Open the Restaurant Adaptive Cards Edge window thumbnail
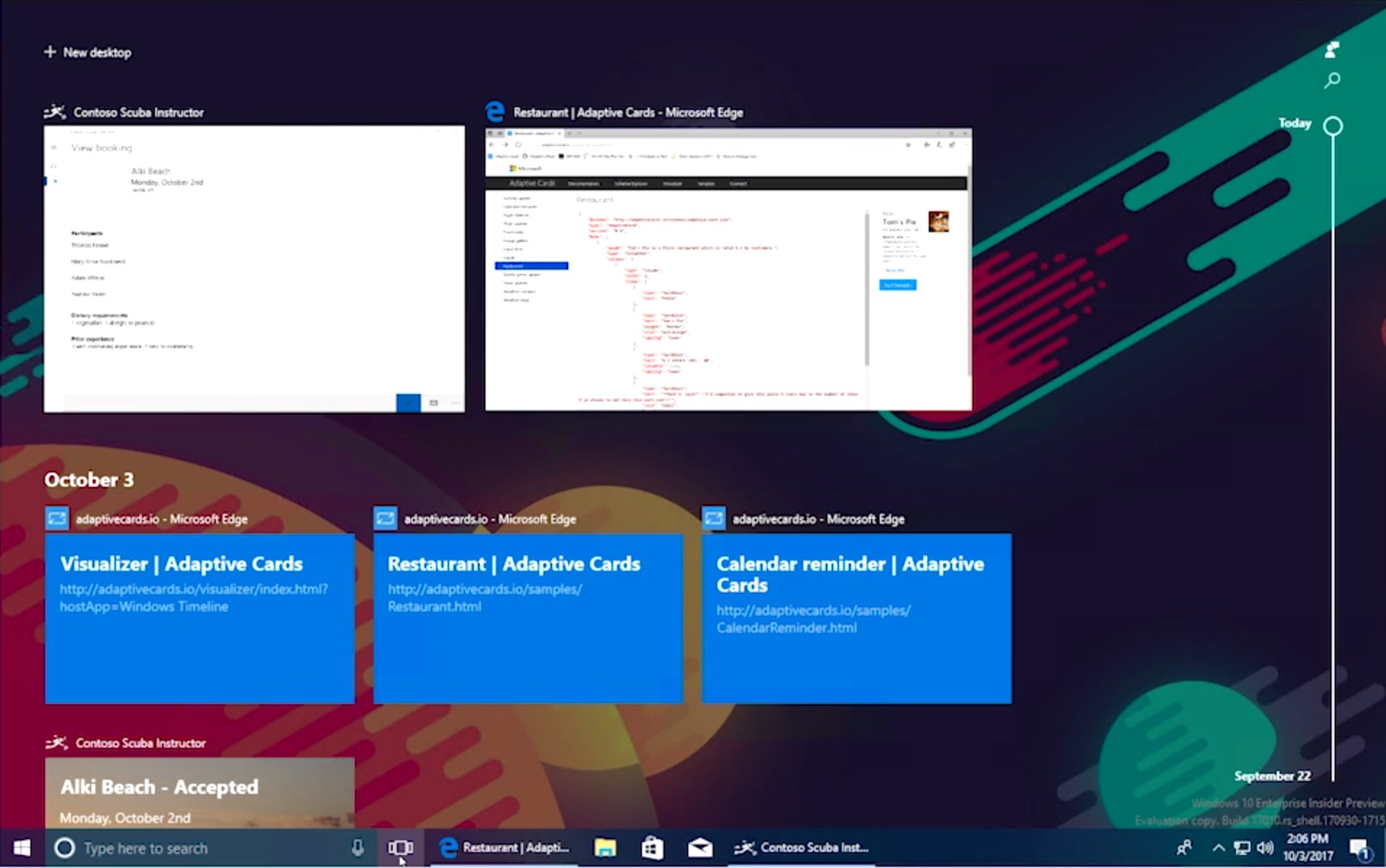The height and width of the screenshot is (868, 1386). tap(729, 270)
